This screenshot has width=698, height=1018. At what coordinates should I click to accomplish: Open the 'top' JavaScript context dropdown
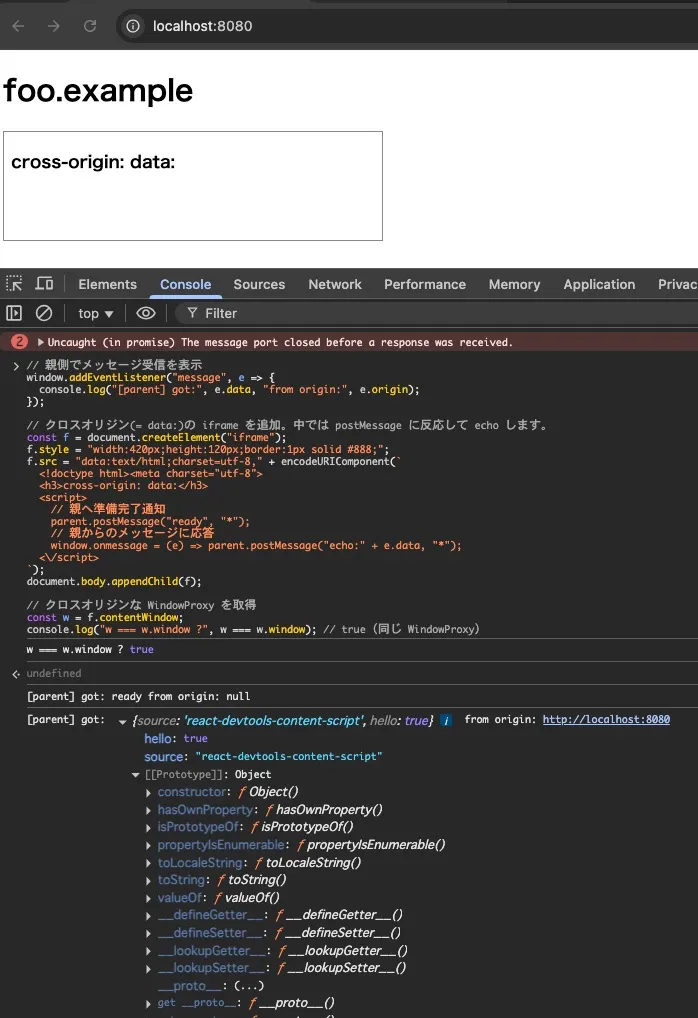tap(96, 313)
